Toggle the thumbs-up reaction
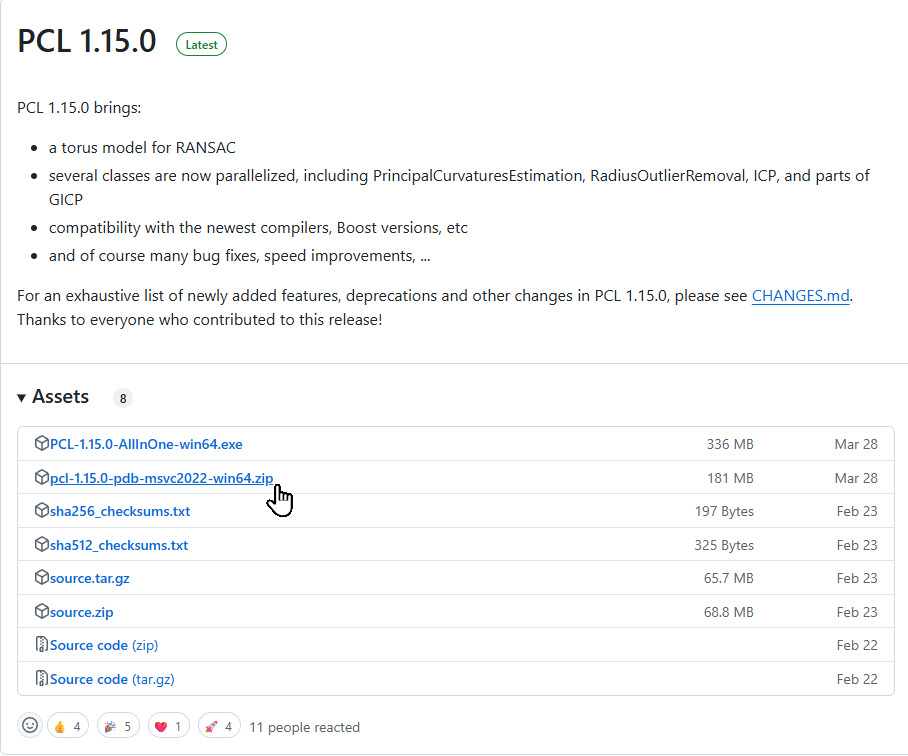Viewport: 908px width, 756px height. (67, 725)
